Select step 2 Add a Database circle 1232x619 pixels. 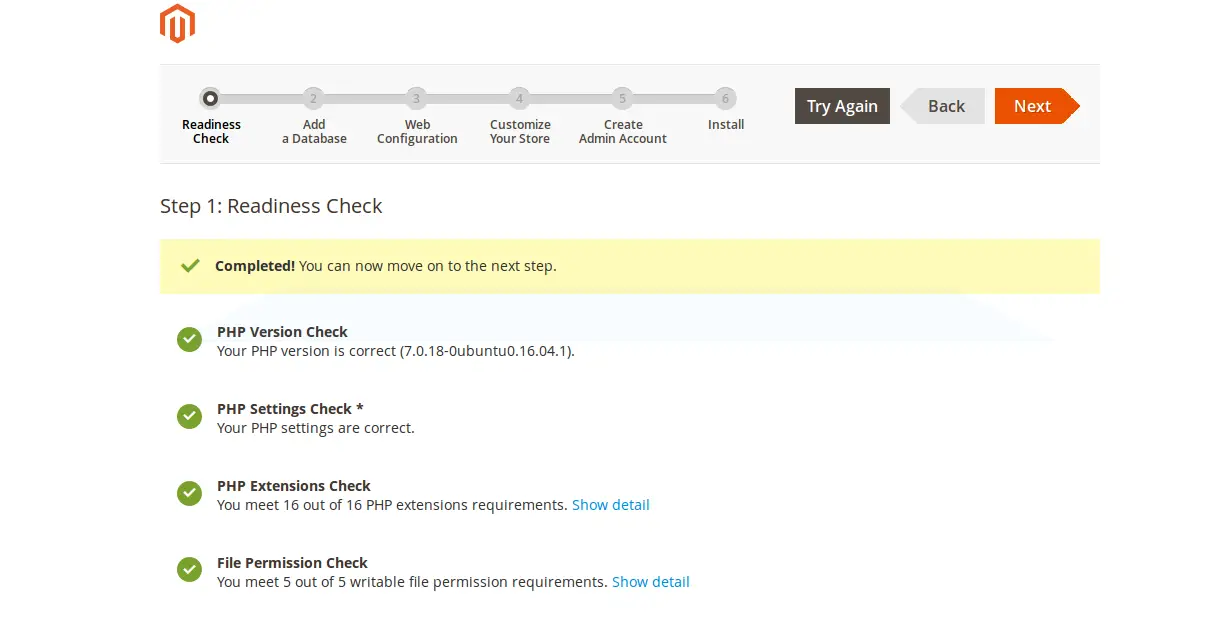[313, 98]
